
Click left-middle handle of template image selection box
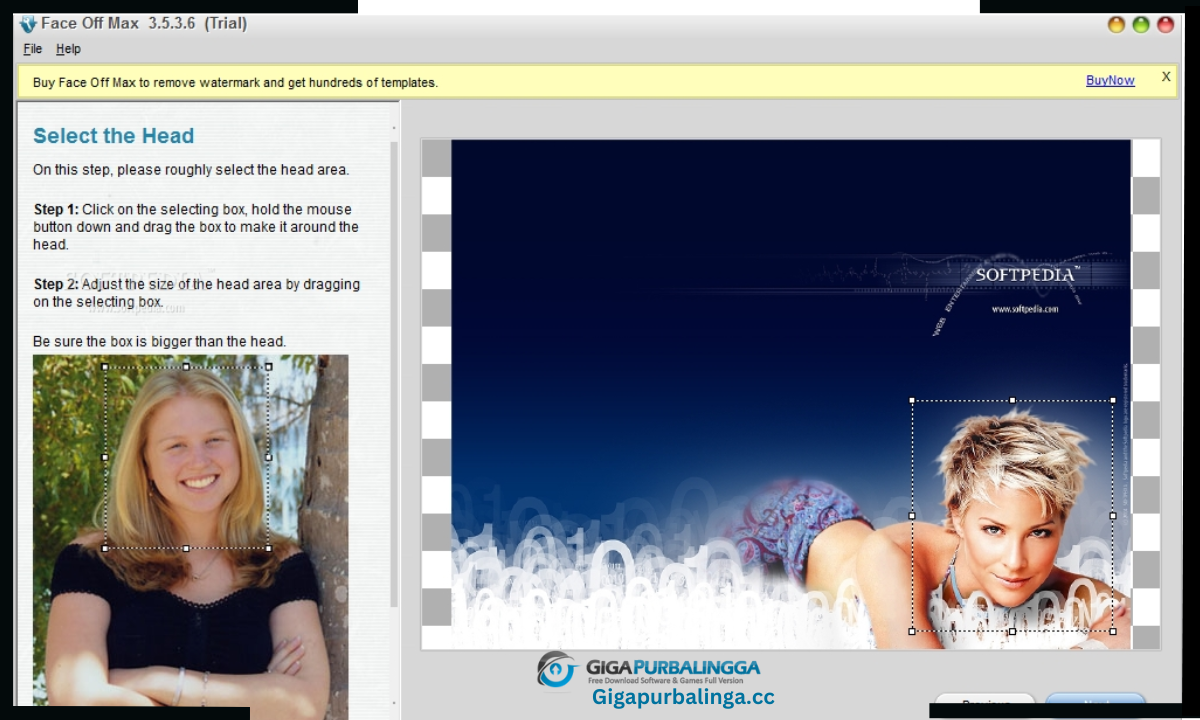click(x=912, y=516)
